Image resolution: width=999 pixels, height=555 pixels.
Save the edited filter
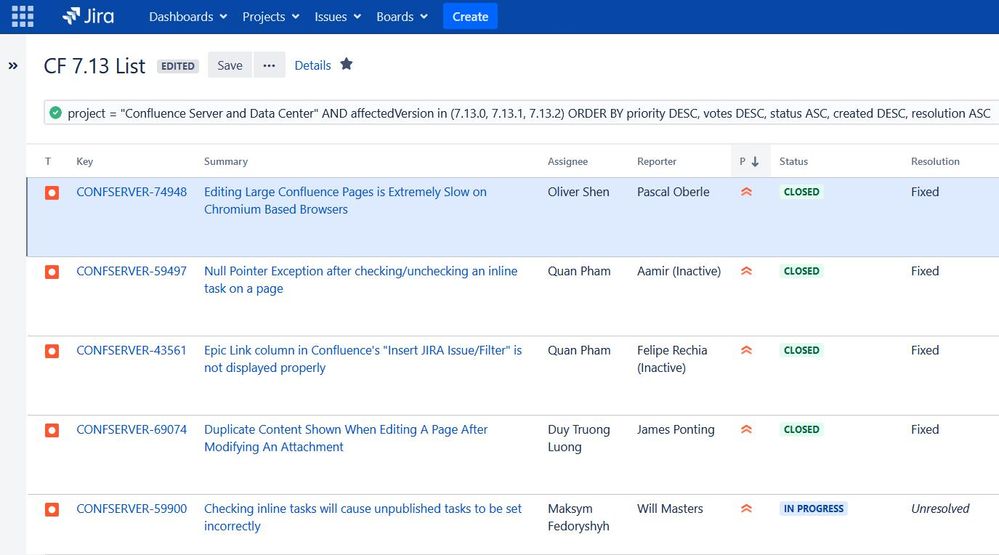(229, 65)
